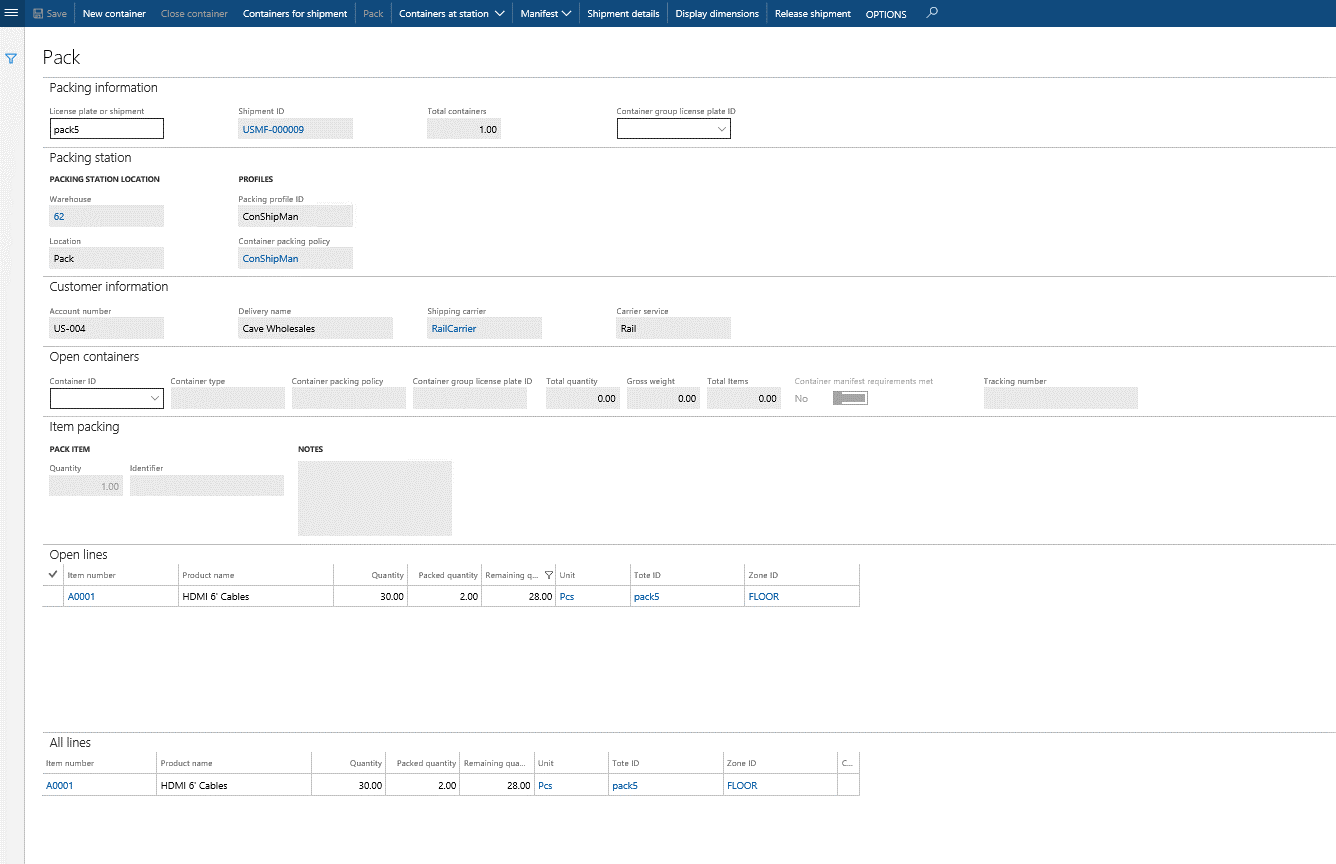Click filter icon on Remaining quantity column
Viewport: 1336px width, 864px height.
(x=548, y=575)
